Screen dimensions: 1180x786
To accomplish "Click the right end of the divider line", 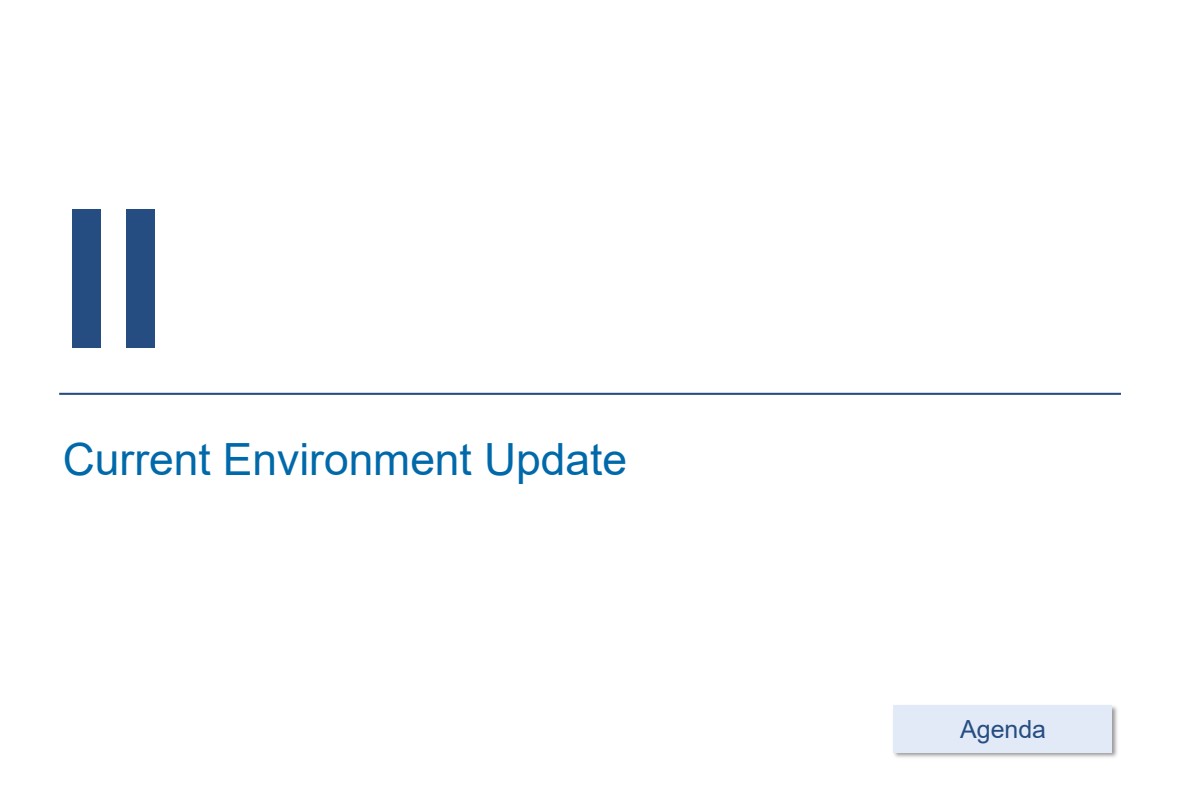I will pyautogui.click(x=1116, y=394).
